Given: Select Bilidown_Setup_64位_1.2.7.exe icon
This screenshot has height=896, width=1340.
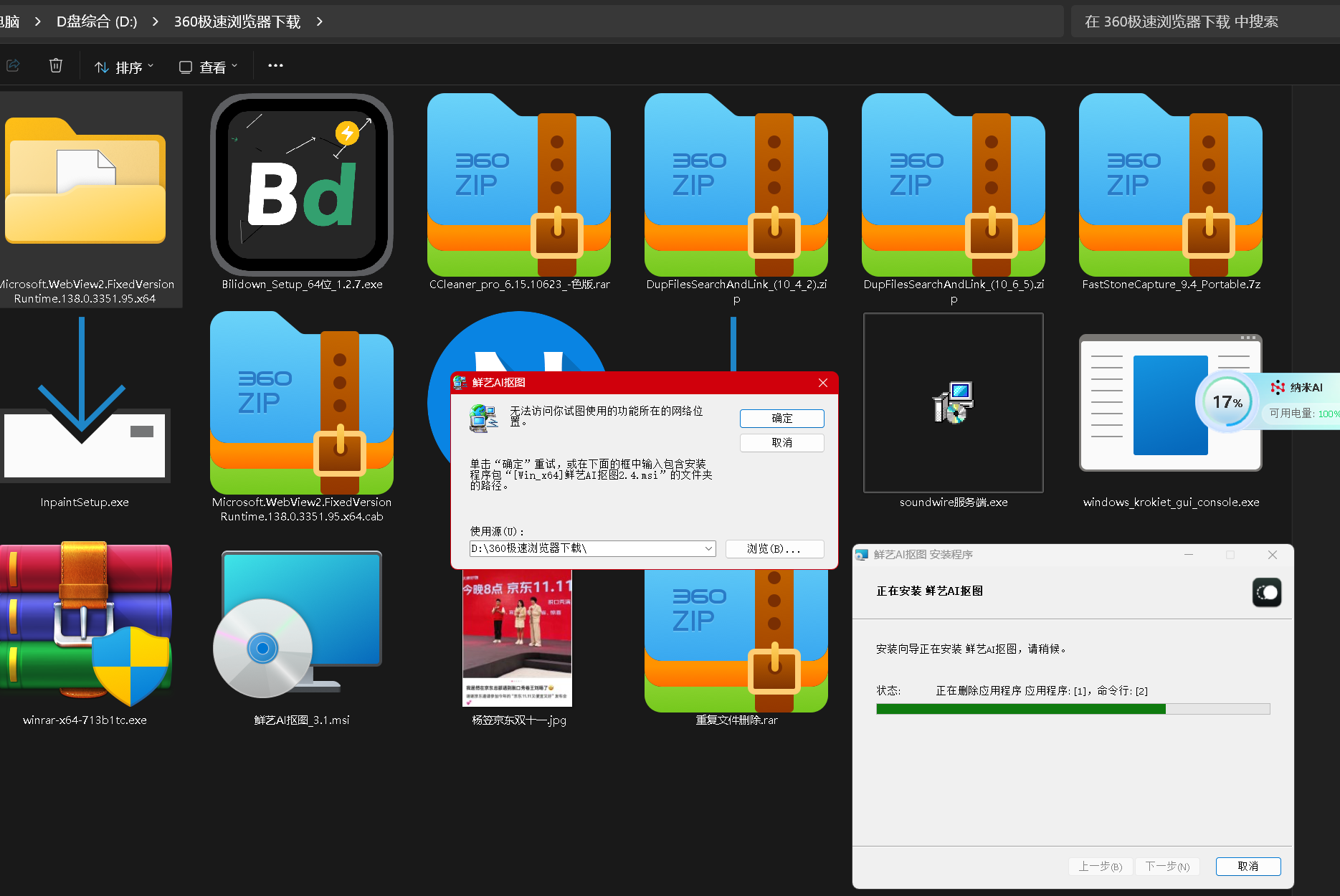Looking at the screenshot, I should coord(302,185).
